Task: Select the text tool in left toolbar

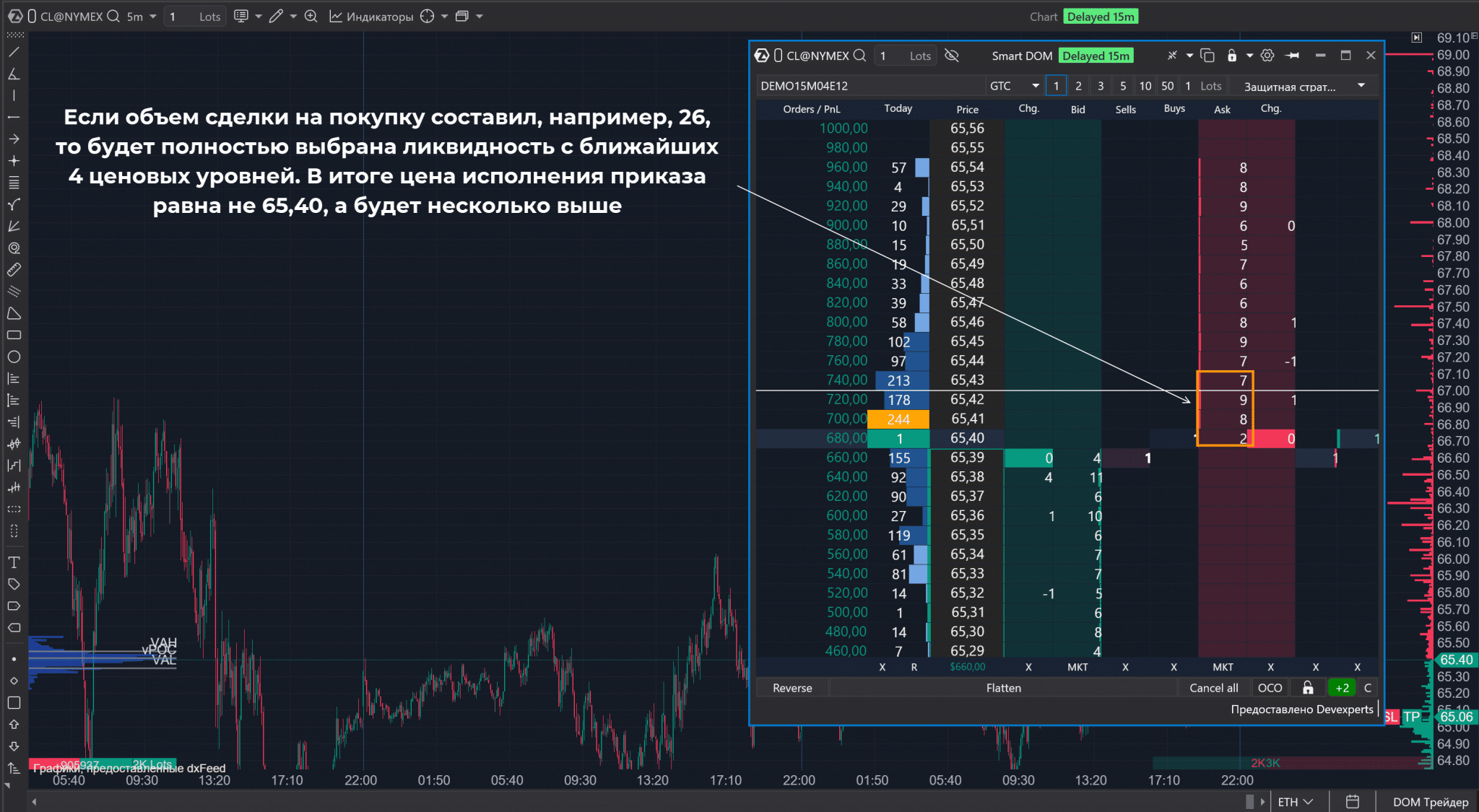Action: pos(14,562)
